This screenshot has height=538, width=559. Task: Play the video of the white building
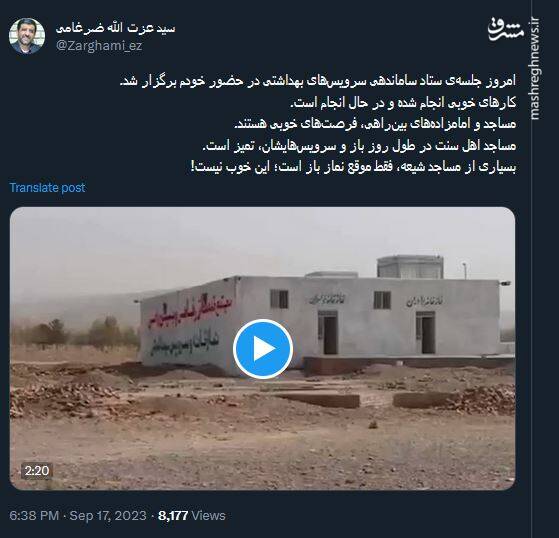point(263,349)
